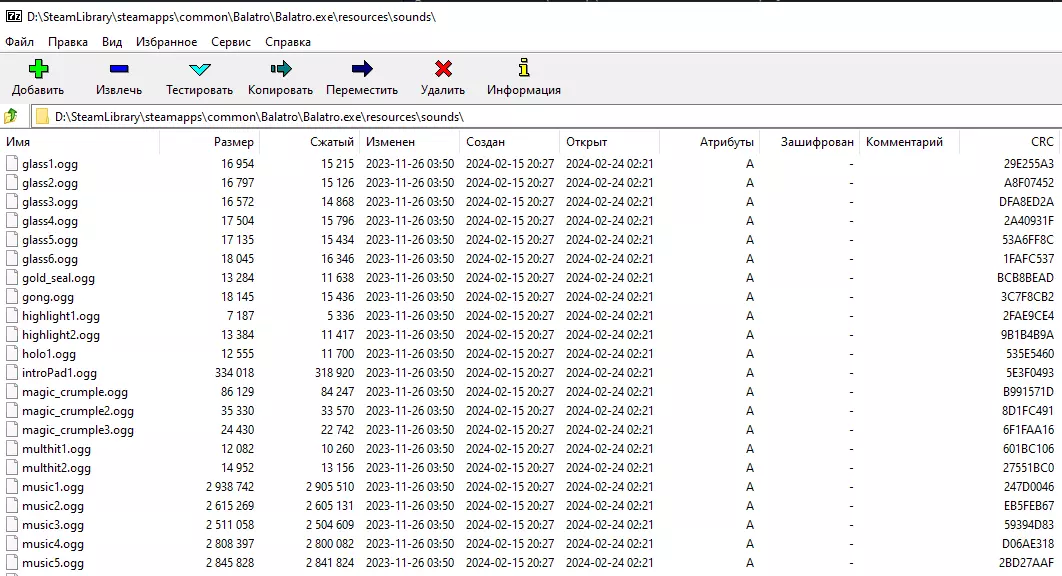Select the glass6.ogg file name
This screenshot has width=1062, height=576.
click(49, 259)
